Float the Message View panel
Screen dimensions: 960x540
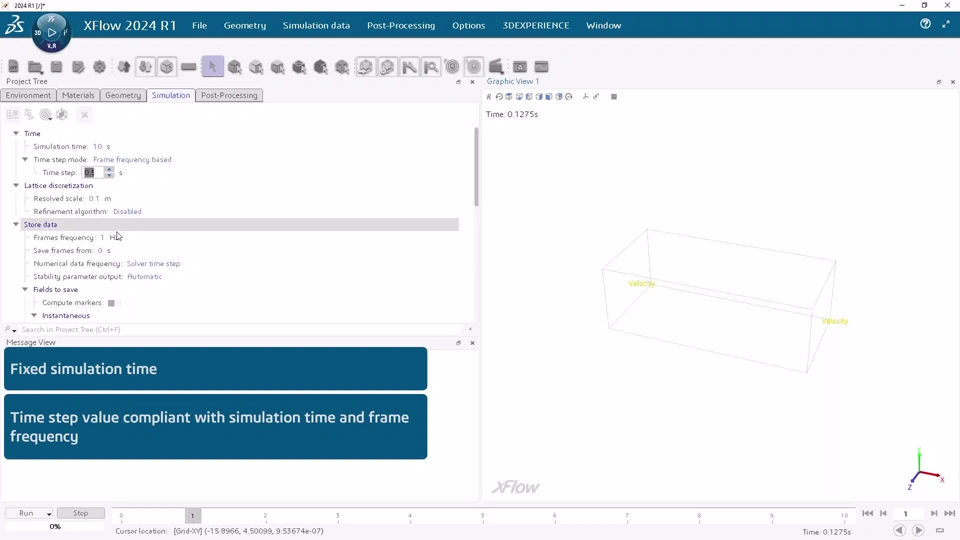(459, 343)
